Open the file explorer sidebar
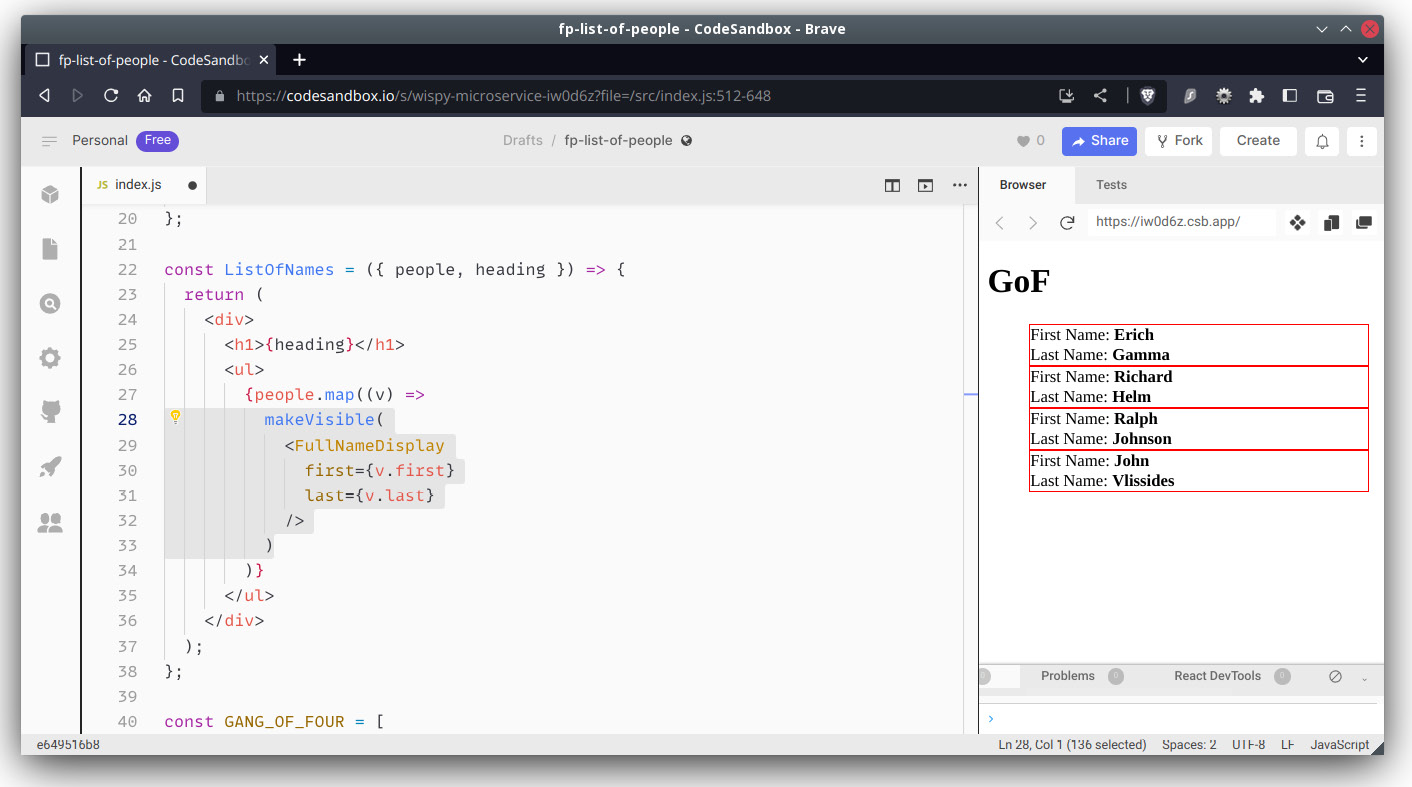1412x787 pixels. pos(50,249)
